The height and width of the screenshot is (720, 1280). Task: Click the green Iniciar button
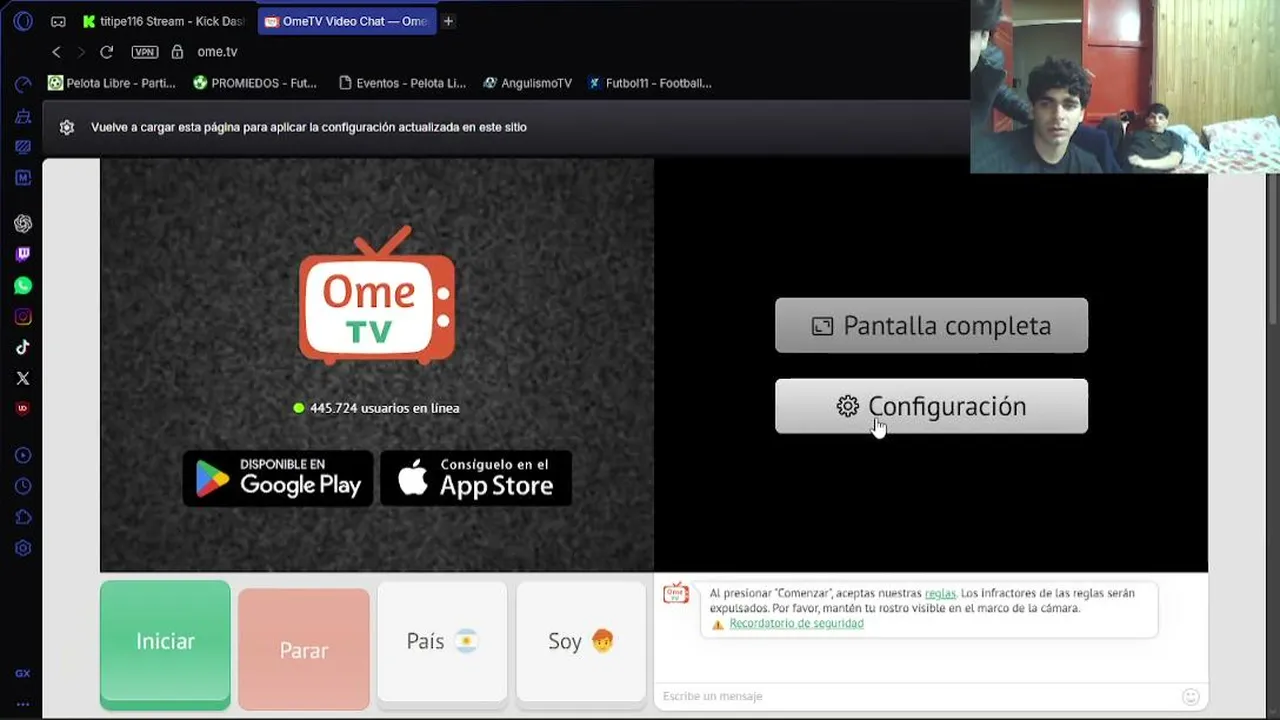tap(165, 645)
